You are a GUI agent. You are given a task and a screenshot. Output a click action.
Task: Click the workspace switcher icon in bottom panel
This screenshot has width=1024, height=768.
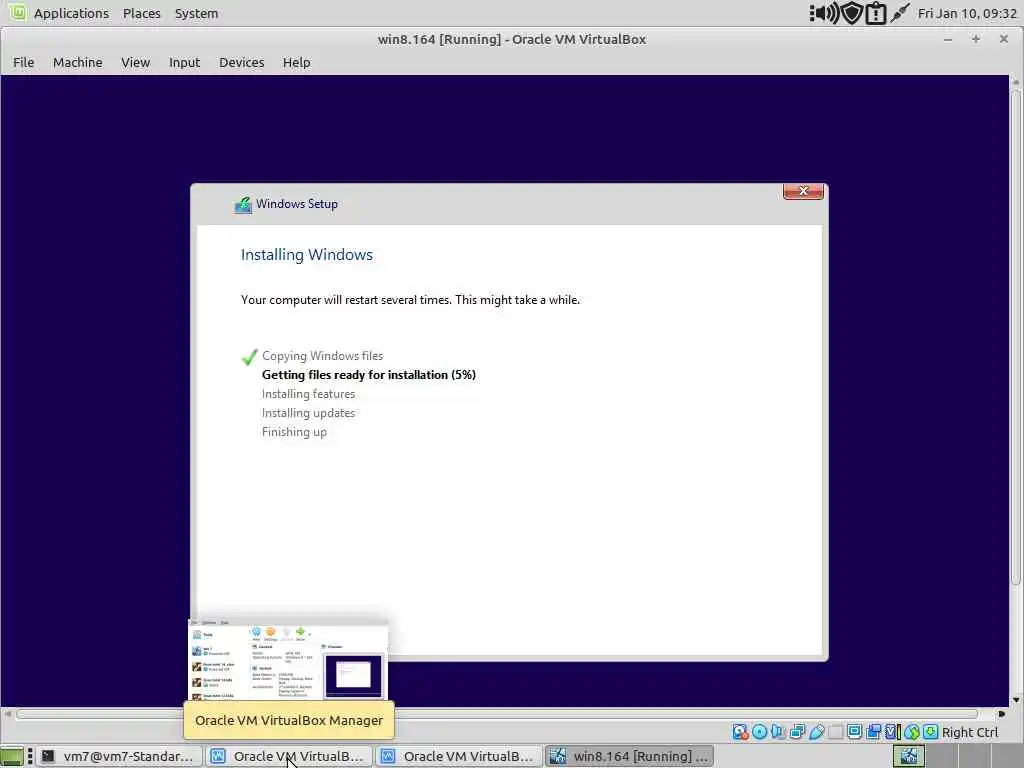point(908,756)
